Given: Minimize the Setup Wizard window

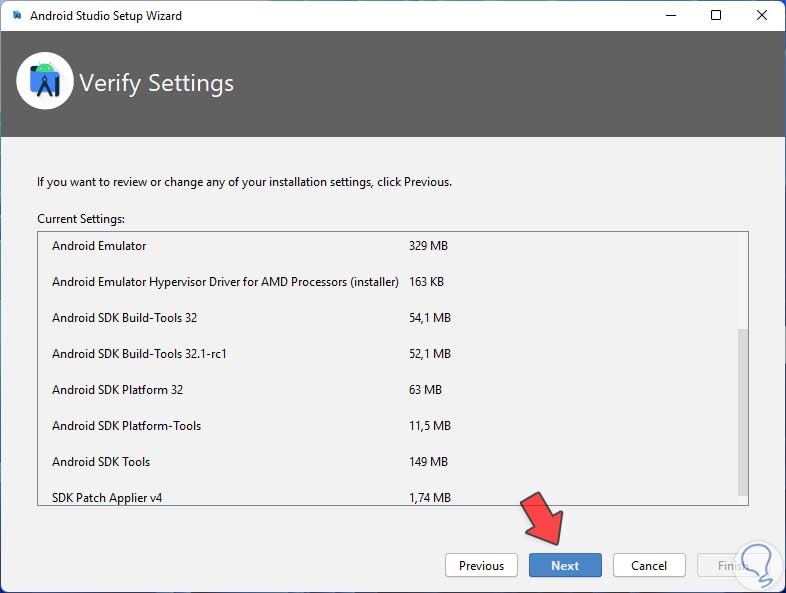Looking at the screenshot, I should click(x=670, y=16).
